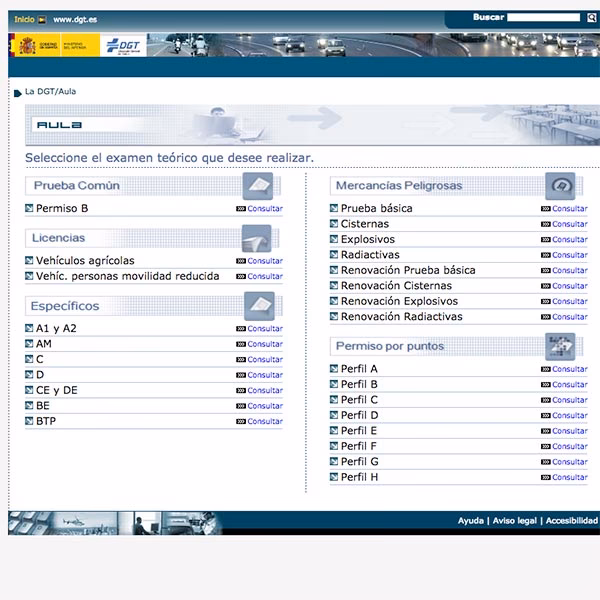Open Consultar for Perfil H

coord(570,478)
